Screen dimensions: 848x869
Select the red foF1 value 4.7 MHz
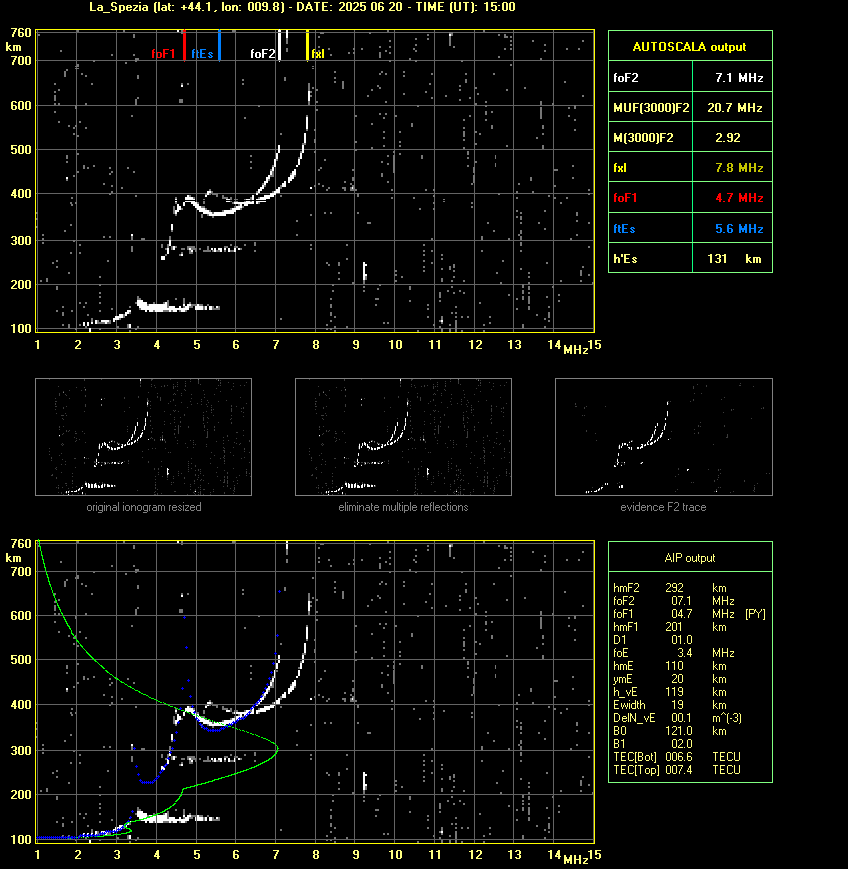click(739, 198)
